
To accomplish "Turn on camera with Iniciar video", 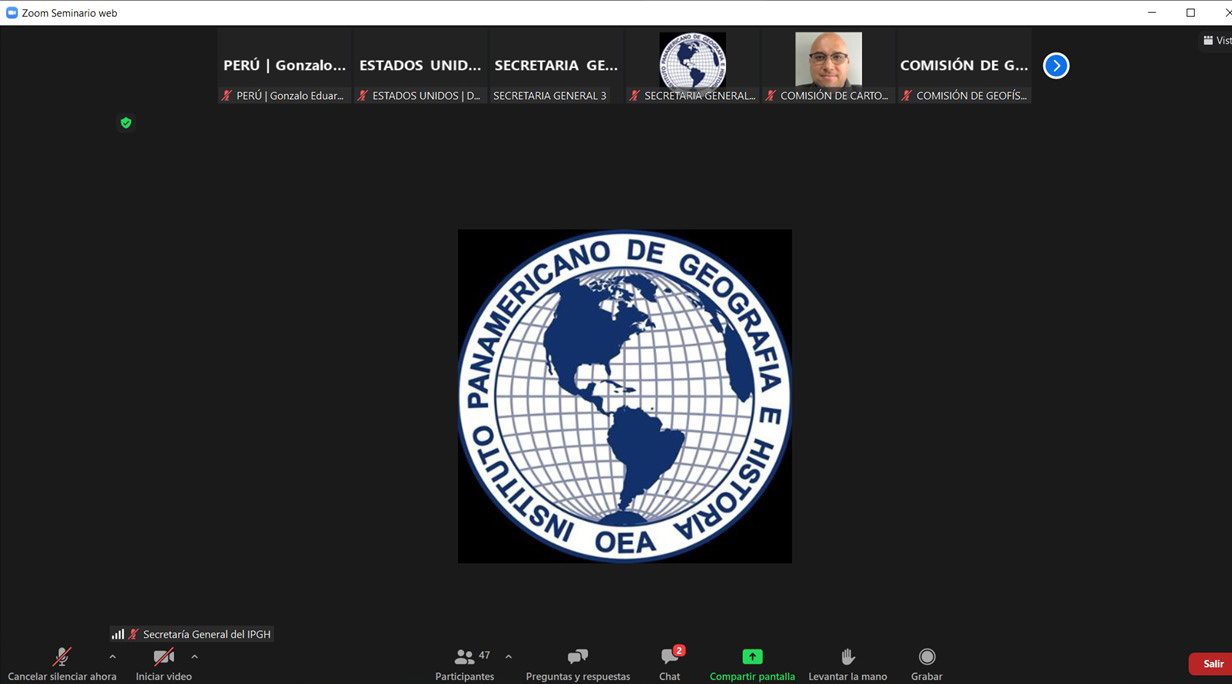I will (164, 663).
